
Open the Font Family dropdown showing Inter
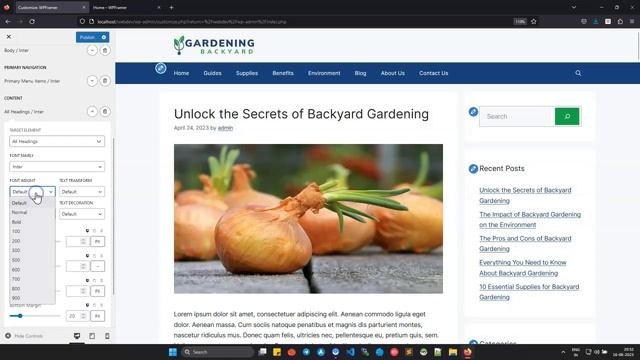coord(57,167)
